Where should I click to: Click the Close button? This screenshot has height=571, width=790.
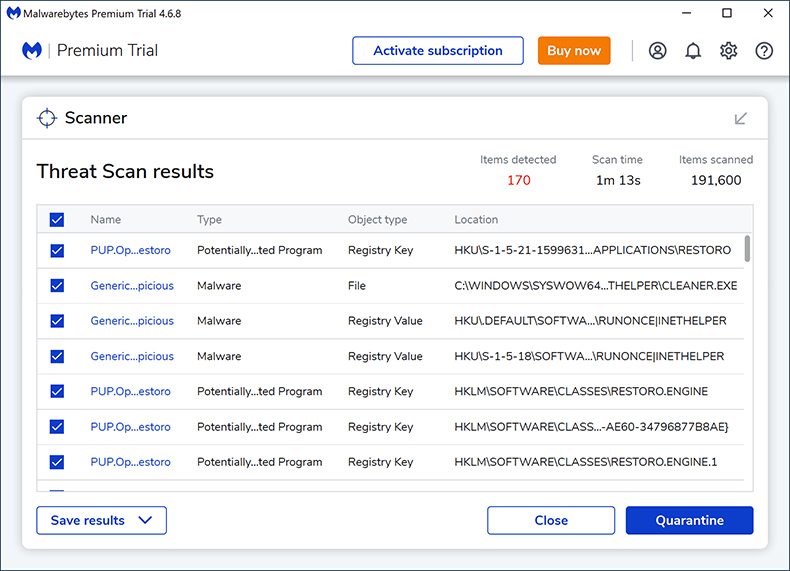tap(551, 520)
